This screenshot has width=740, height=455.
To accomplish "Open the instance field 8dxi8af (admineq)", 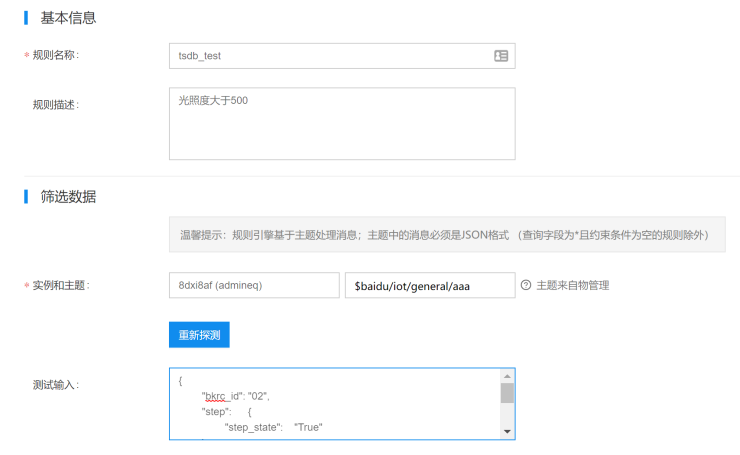I will (x=254, y=285).
